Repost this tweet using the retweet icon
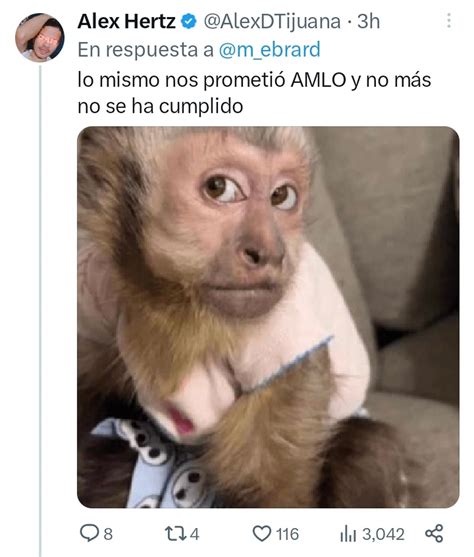Screen dimensions: 474x557 point(175,534)
